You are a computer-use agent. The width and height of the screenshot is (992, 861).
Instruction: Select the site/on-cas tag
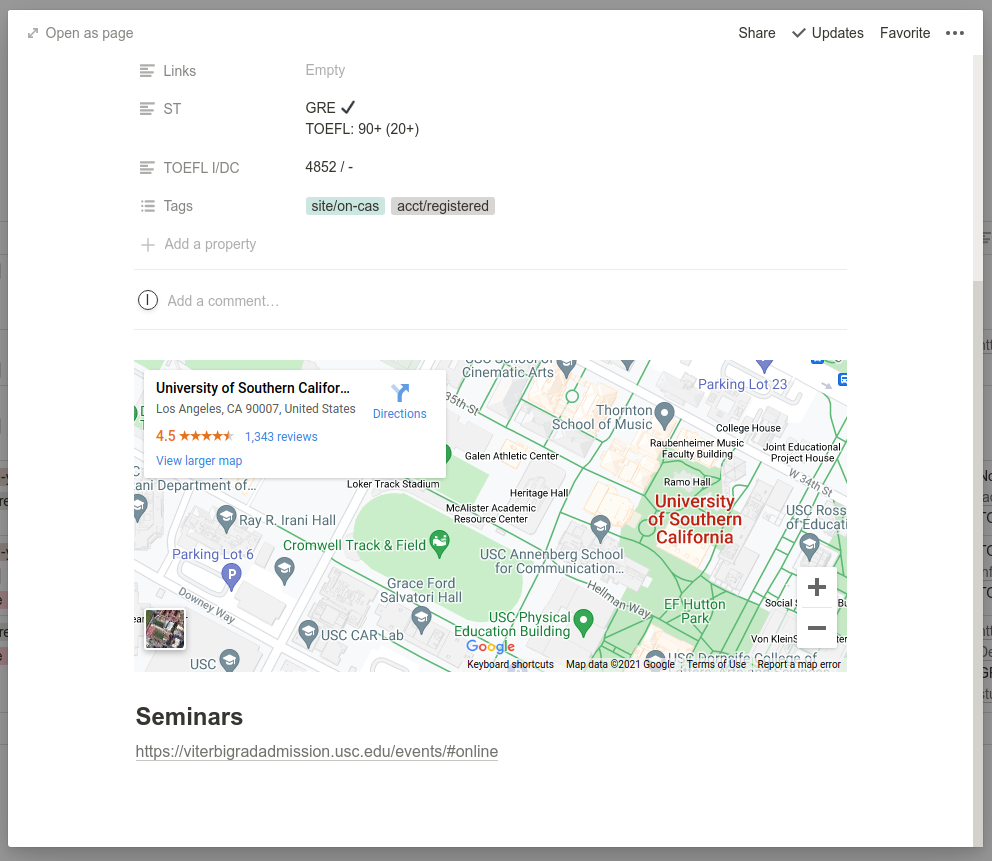click(x=345, y=206)
